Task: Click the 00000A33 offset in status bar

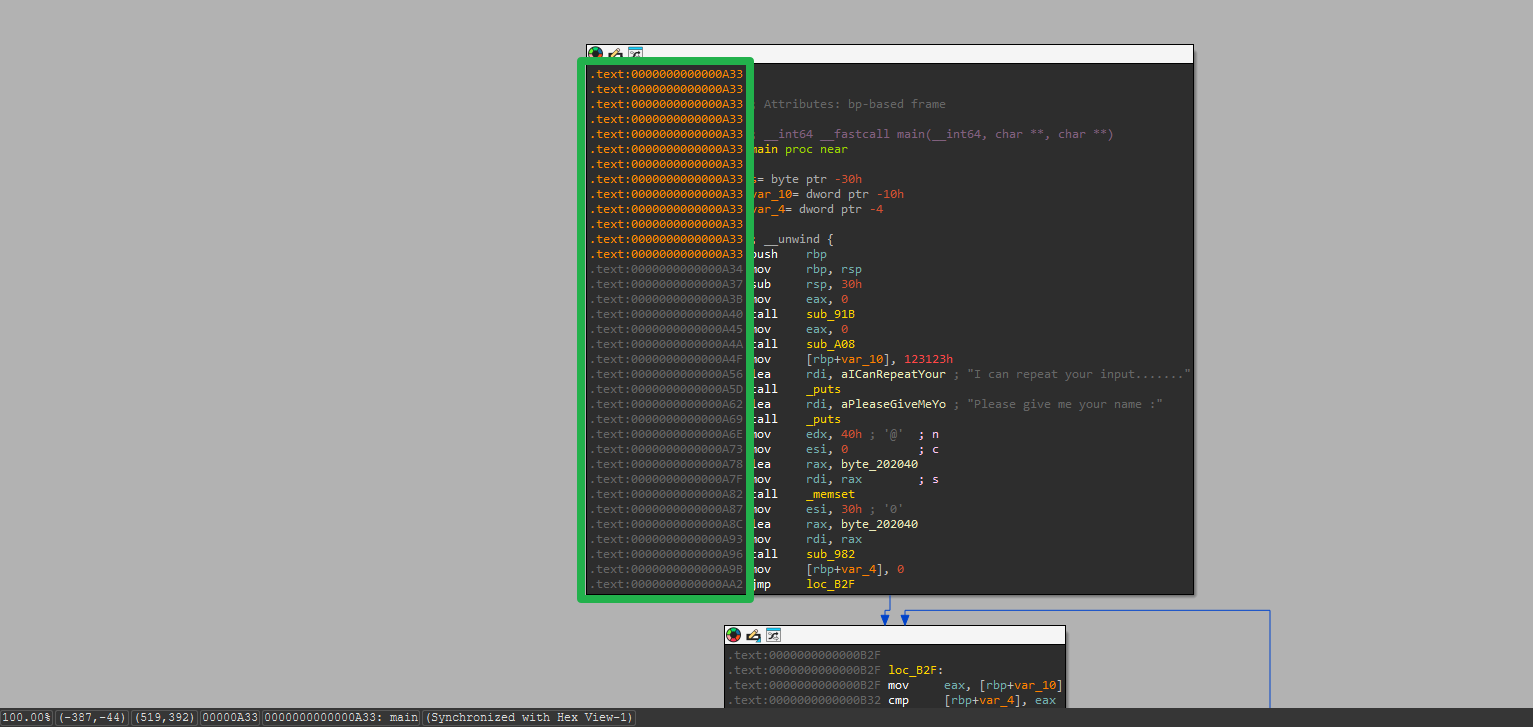Action: pos(230,718)
